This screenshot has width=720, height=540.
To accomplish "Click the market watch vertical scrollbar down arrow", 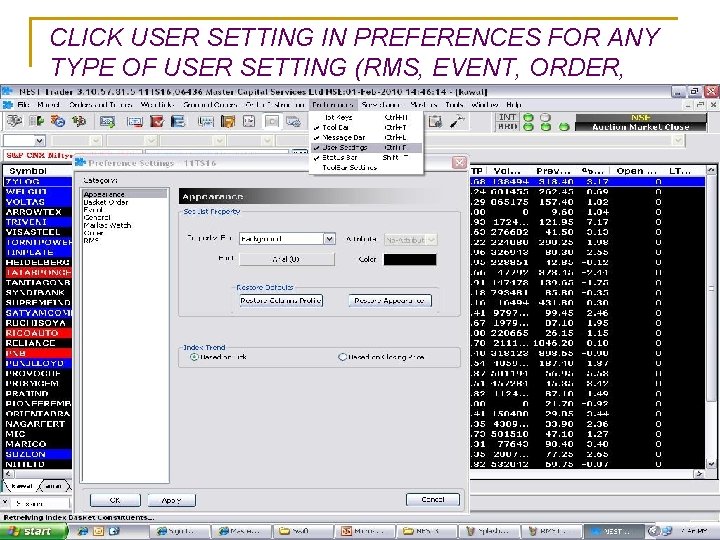I will tap(711, 464).
